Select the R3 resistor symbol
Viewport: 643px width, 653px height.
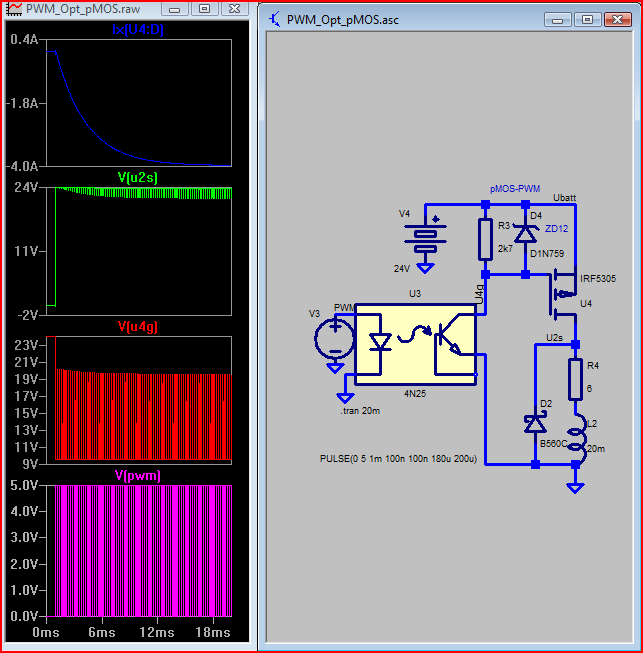pyautogui.click(x=485, y=239)
